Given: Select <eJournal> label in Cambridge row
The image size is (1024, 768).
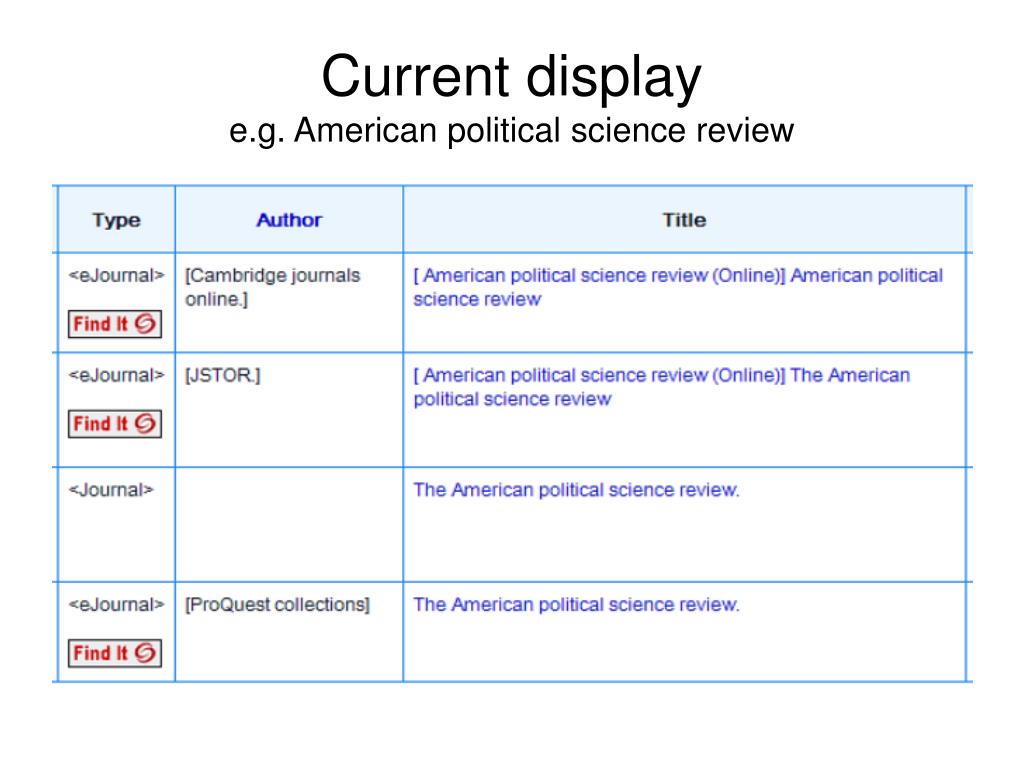Looking at the screenshot, I should pyautogui.click(x=116, y=276).
